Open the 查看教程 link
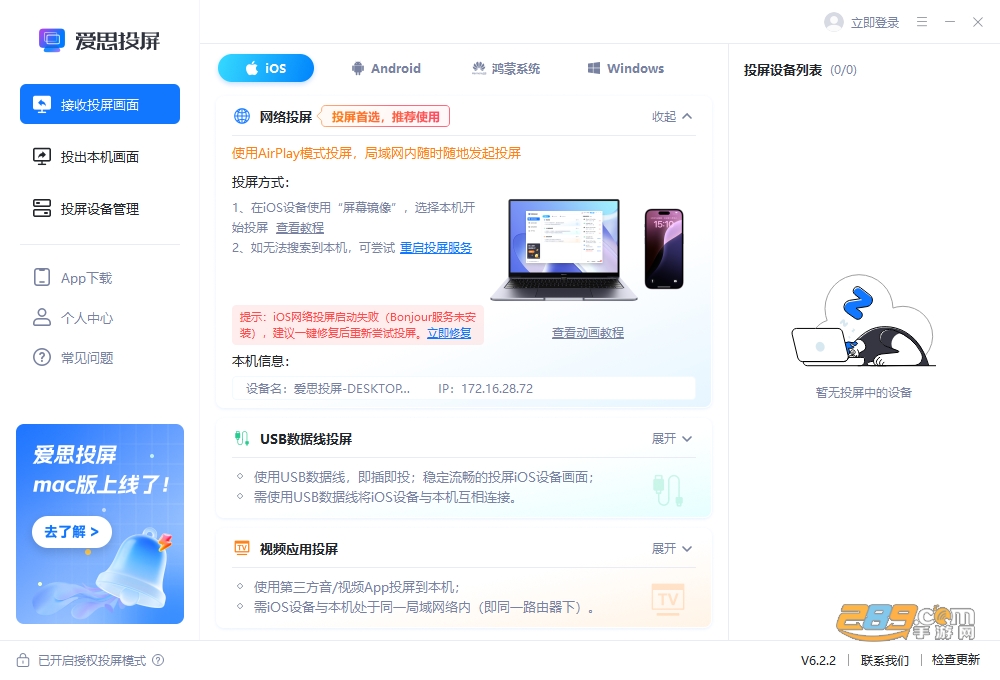The width and height of the screenshot is (1000, 680). pyautogui.click(x=300, y=228)
